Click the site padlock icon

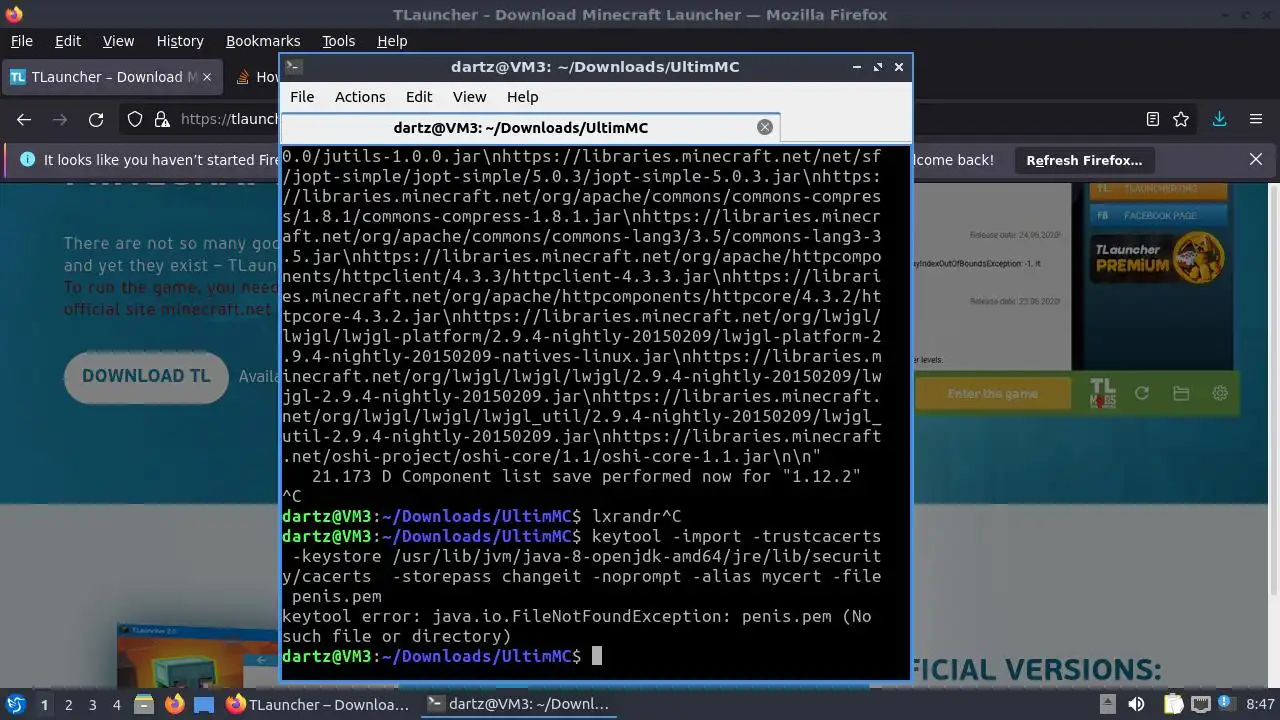click(x=162, y=120)
